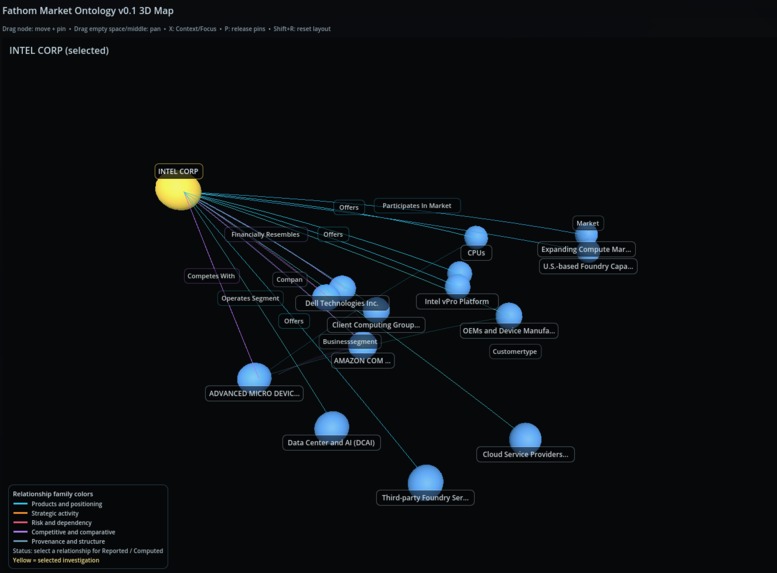Click the blue sphere above Data Center and AI

(x=332, y=427)
